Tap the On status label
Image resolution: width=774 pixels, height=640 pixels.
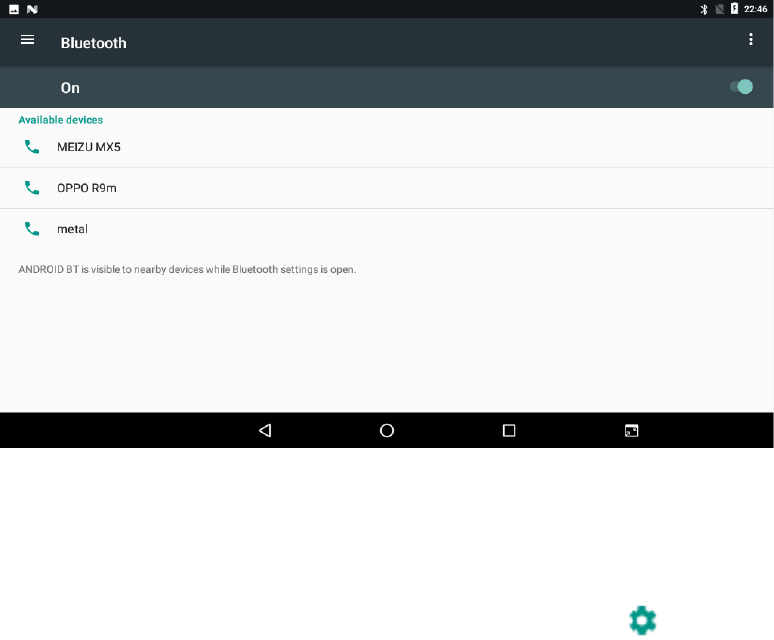click(70, 88)
